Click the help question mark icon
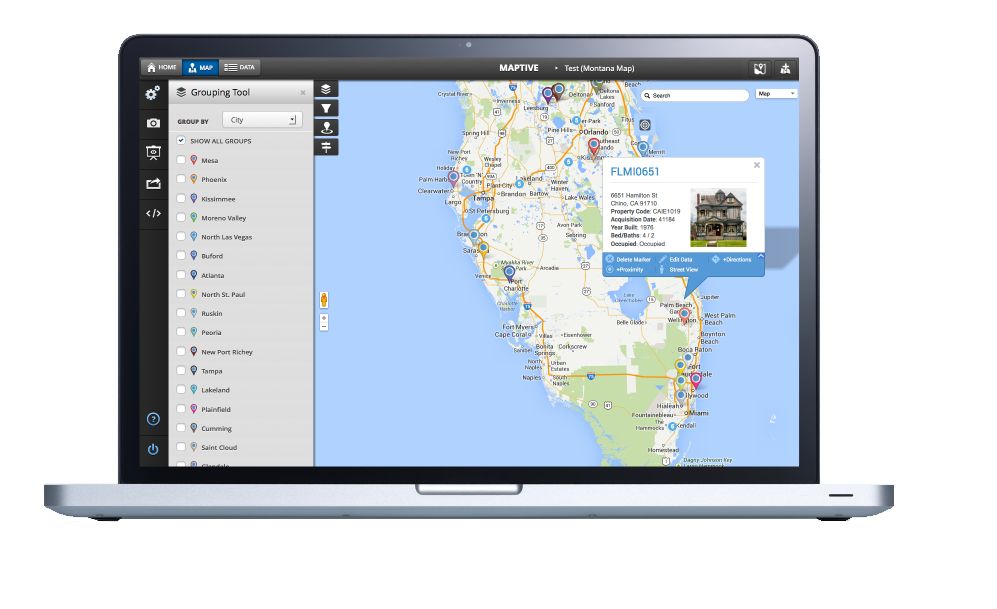Image resolution: width=997 pixels, height=609 pixels. [x=152, y=420]
